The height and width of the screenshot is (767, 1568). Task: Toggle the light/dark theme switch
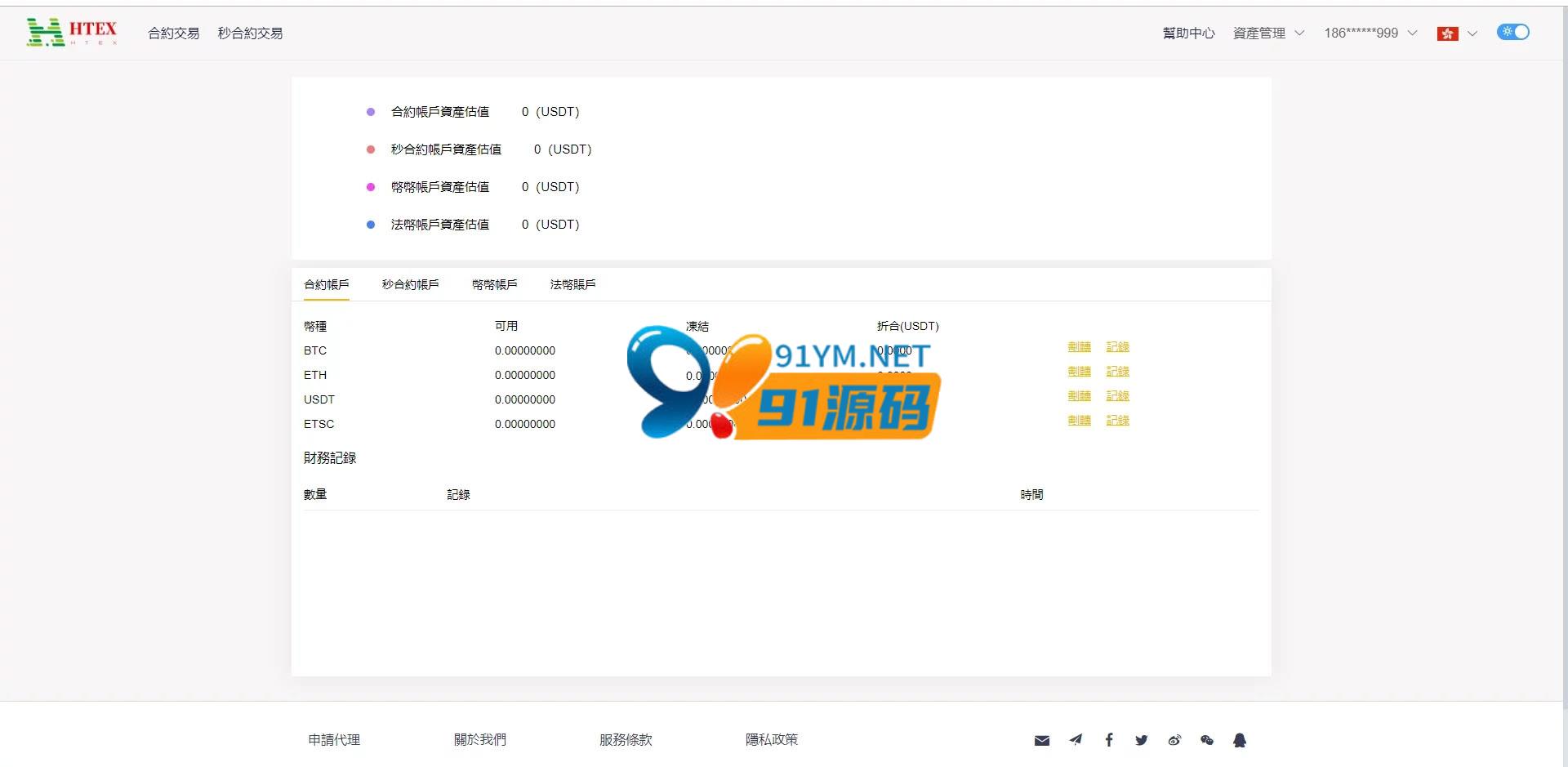click(1513, 32)
